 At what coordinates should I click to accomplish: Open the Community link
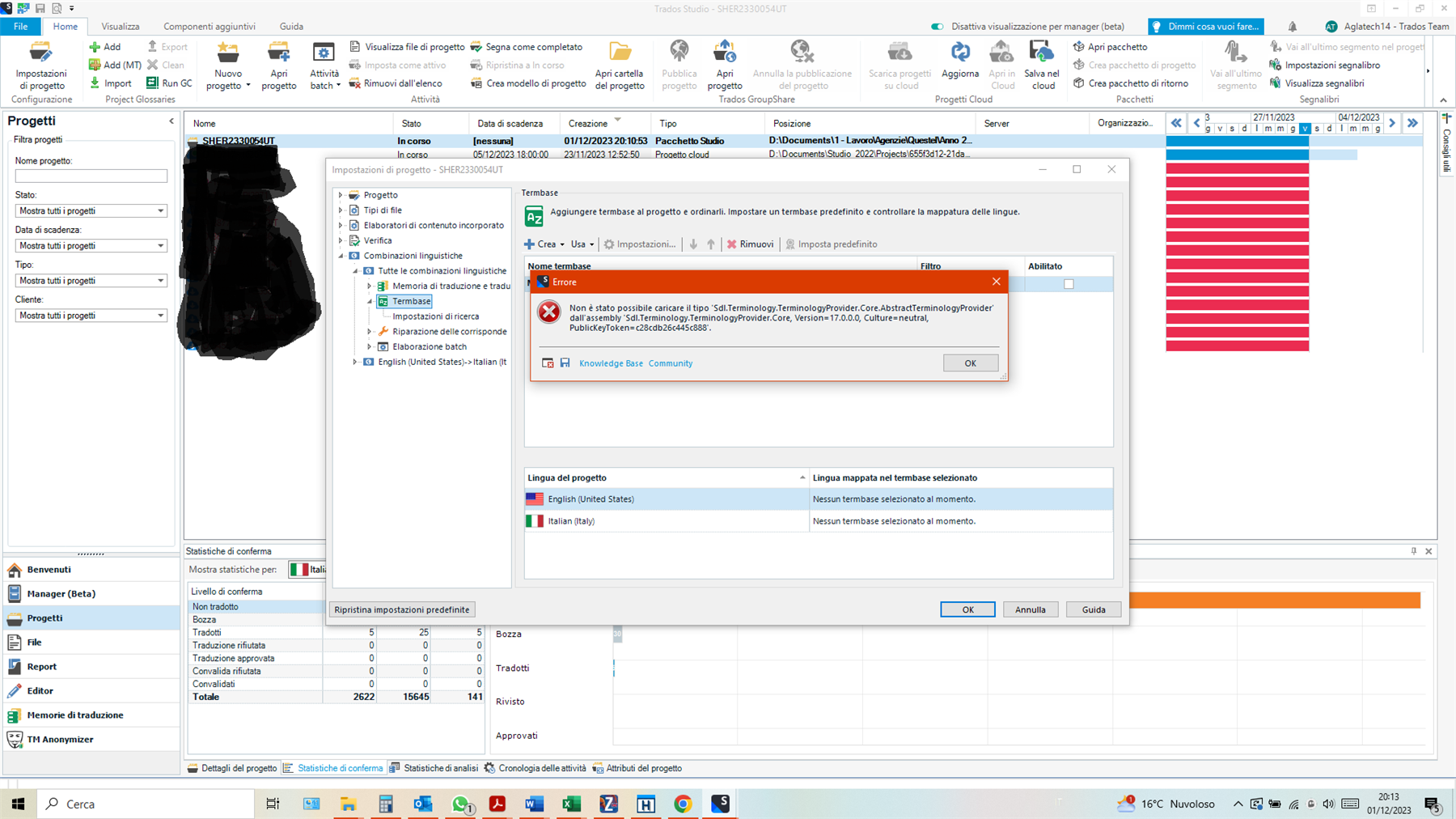tap(671, 363)
